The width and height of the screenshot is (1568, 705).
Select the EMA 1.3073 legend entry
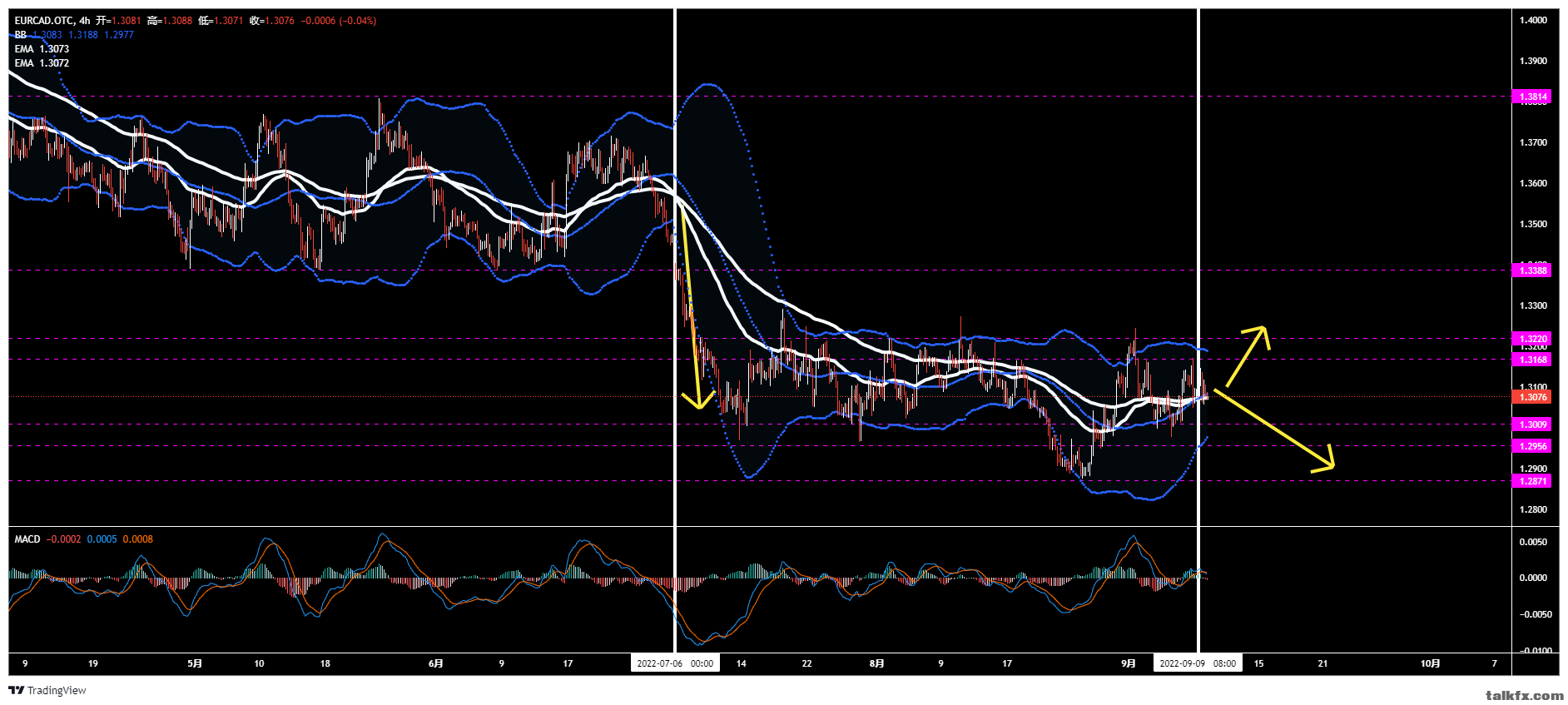[42, 49]
